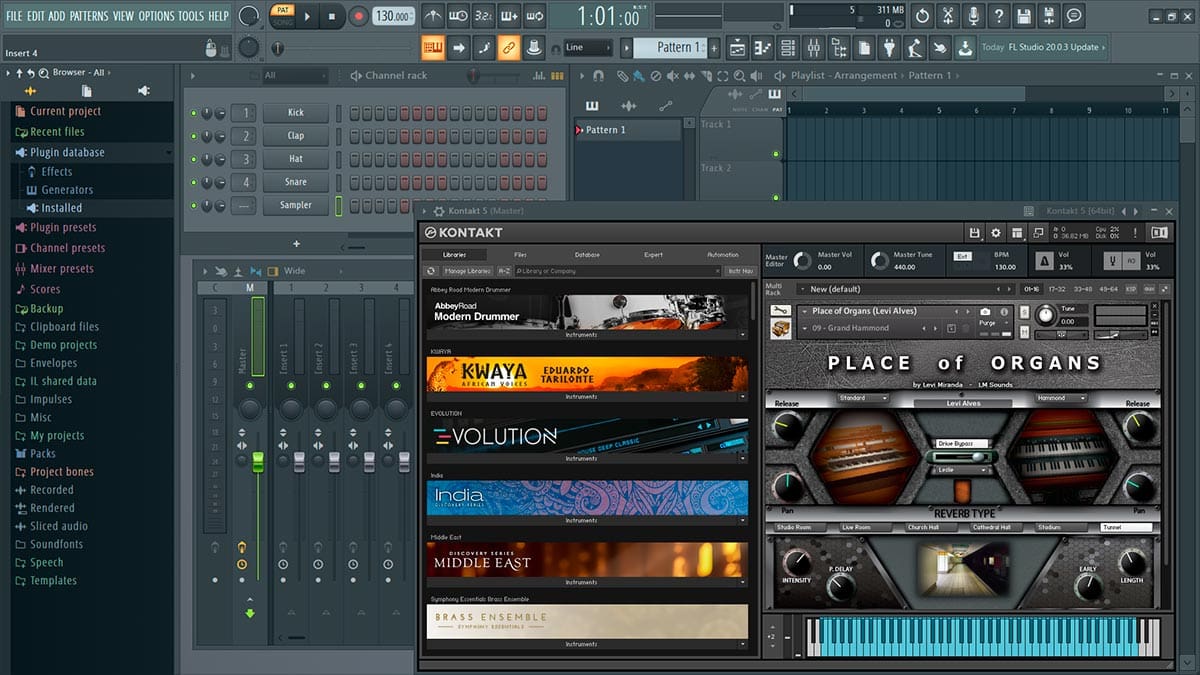The height and width of the screenshot is (675, 1200).
Task: Open Soundfonts folder in browser
Action: pos(56,544)
